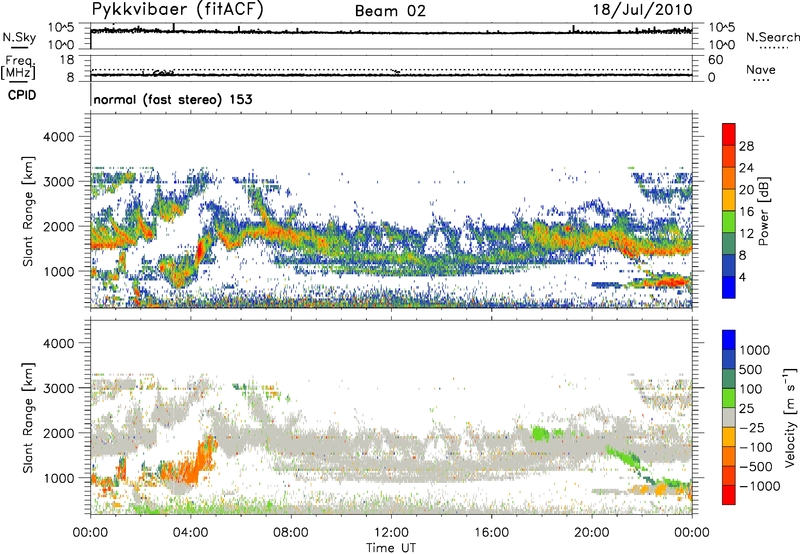Click the 16:00 time axis tick label
This screenshot has height=554, width=800.
pos(491,533)
